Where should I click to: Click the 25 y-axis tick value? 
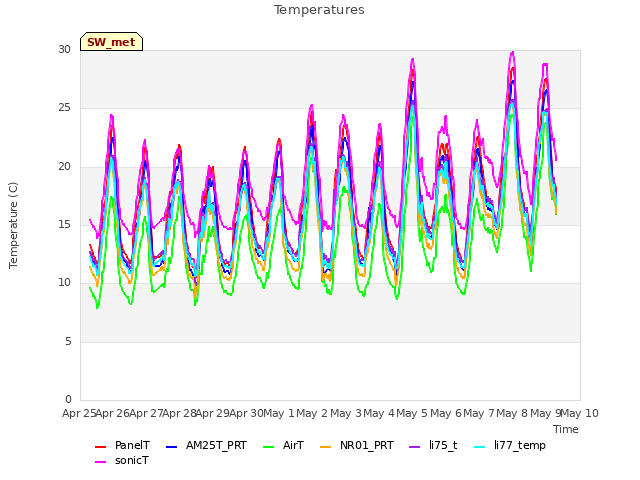[x=64, y=108]
